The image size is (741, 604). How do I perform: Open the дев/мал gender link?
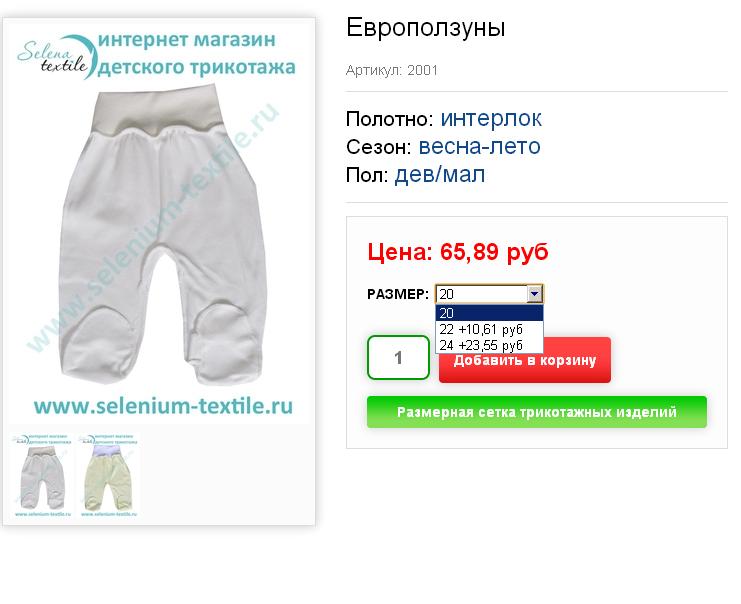(x=439, y=175)
